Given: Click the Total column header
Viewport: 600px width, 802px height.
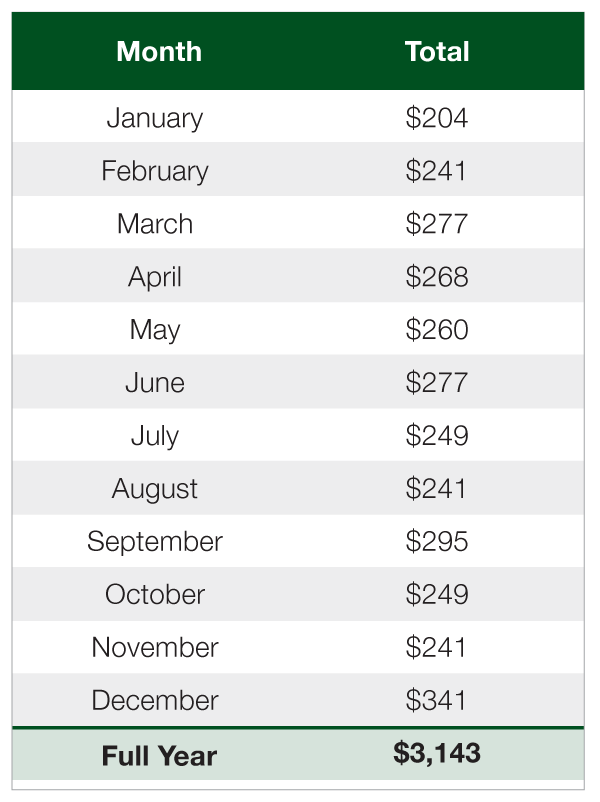Looking at the screenshot, I should coord(437,52).
